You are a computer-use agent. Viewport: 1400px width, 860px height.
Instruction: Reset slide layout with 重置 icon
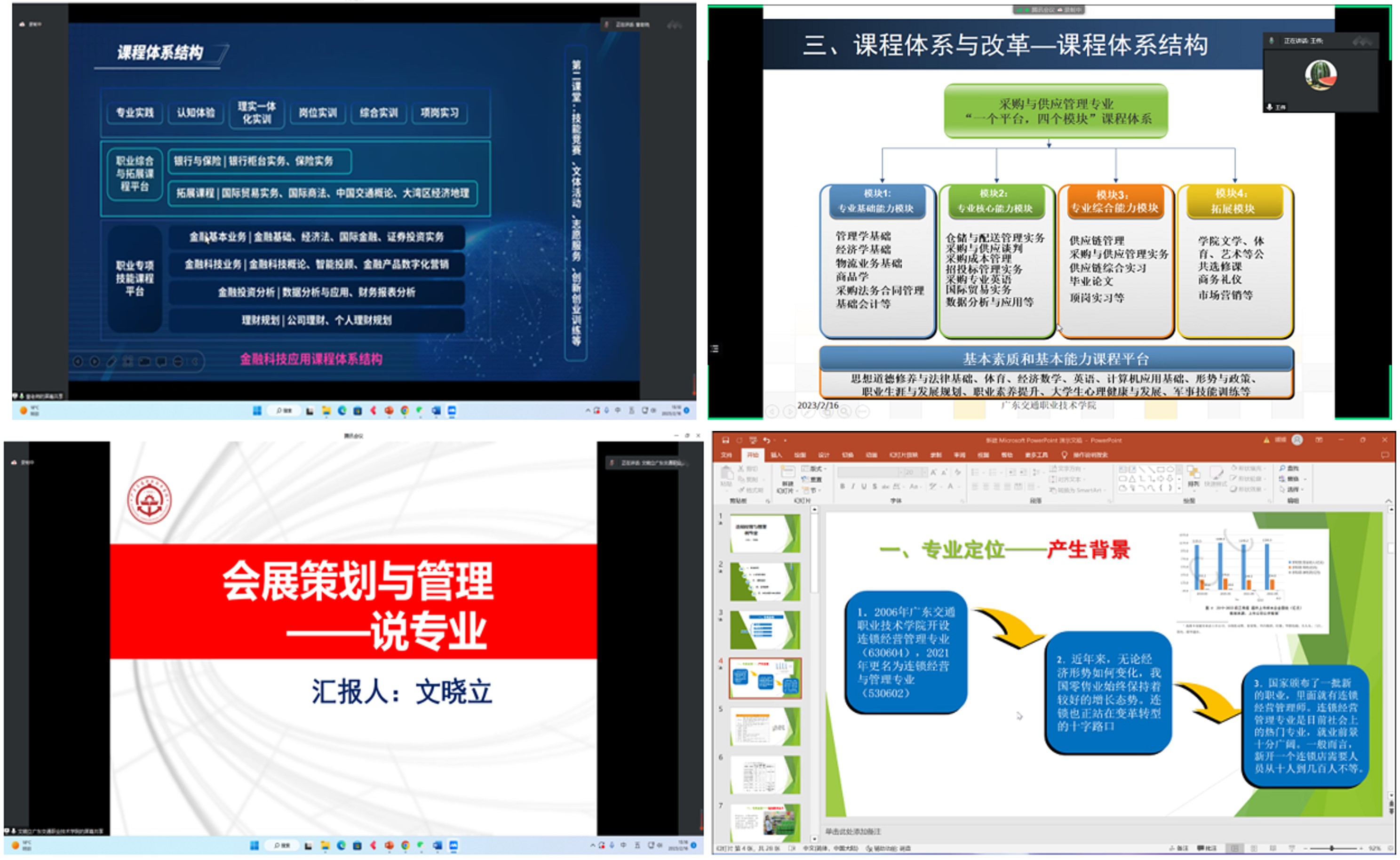pyautogui.click(x=811, y=480)
